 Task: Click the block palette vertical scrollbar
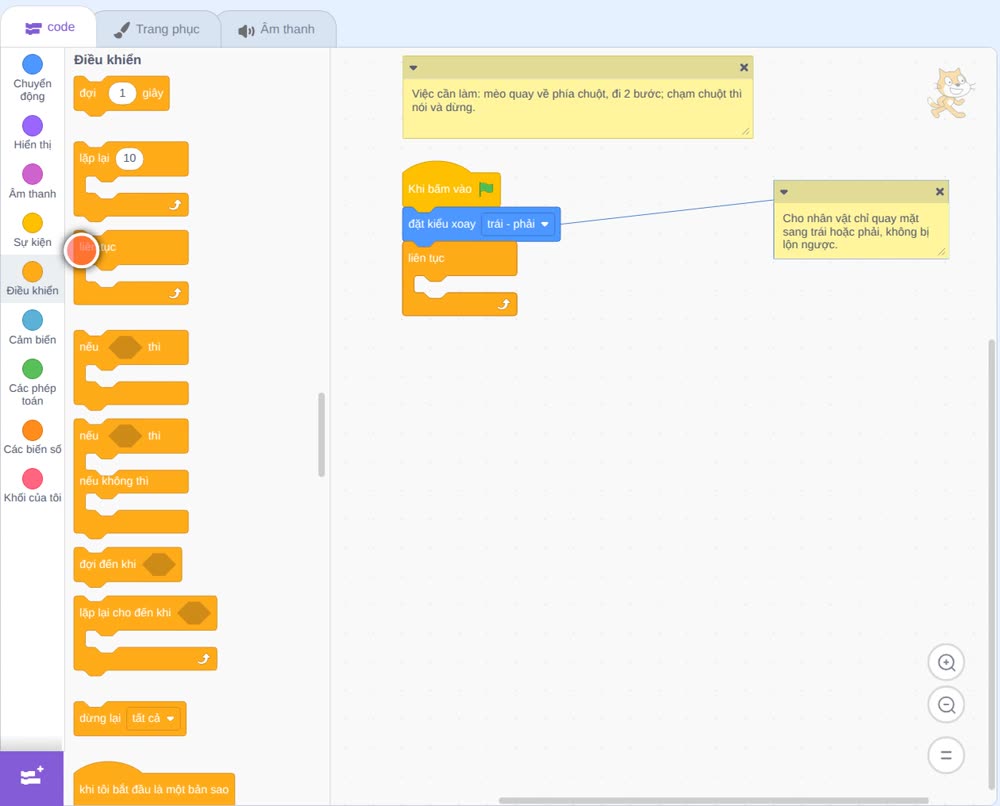[x=321, y=435]
